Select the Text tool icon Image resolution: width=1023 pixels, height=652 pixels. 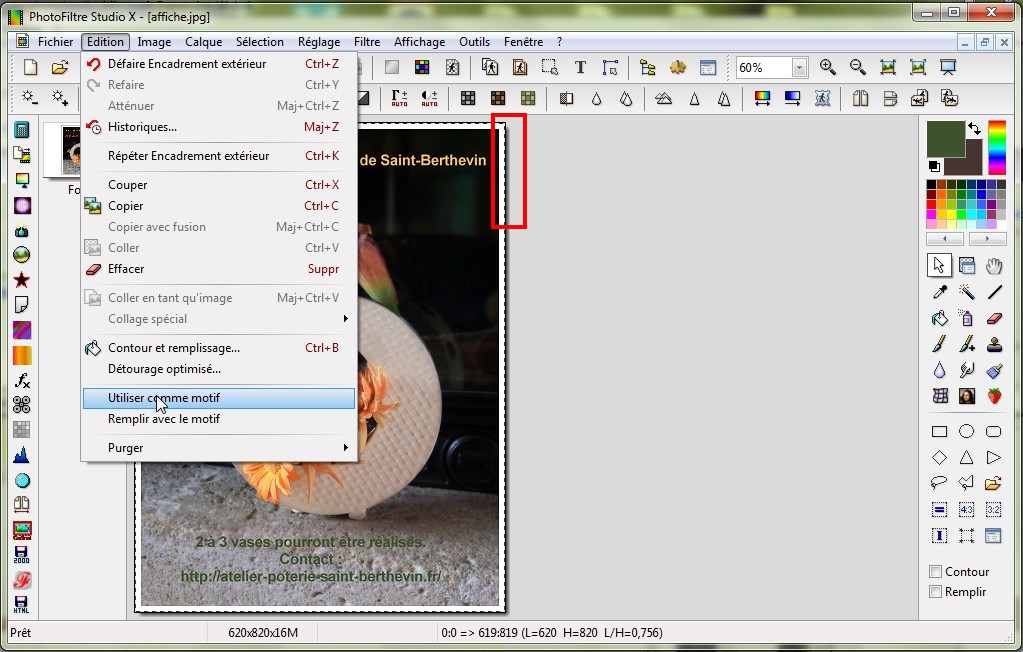[x=580, y=67]
